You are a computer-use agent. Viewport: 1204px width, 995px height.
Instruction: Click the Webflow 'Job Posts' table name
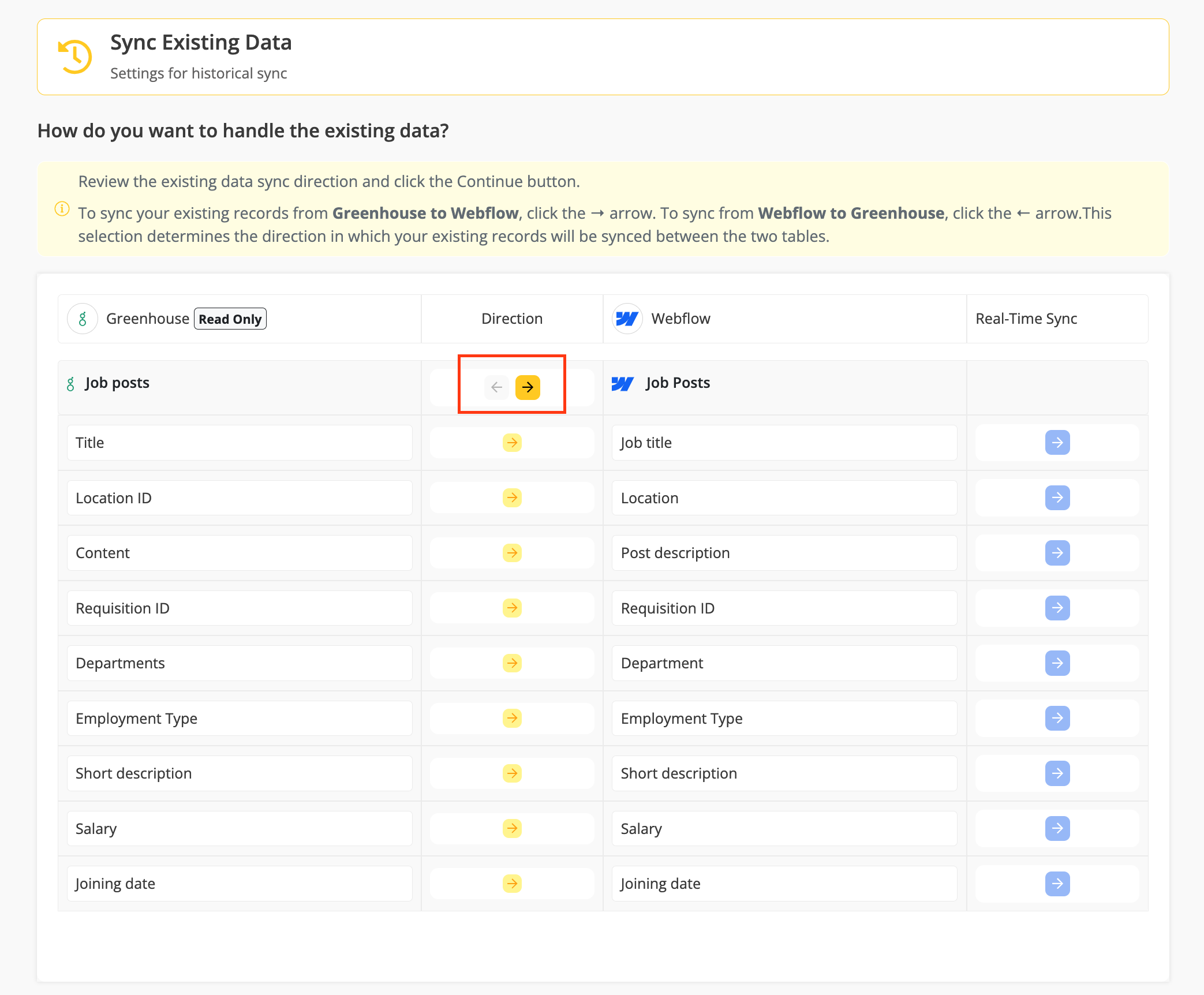[x=678, y=383]
